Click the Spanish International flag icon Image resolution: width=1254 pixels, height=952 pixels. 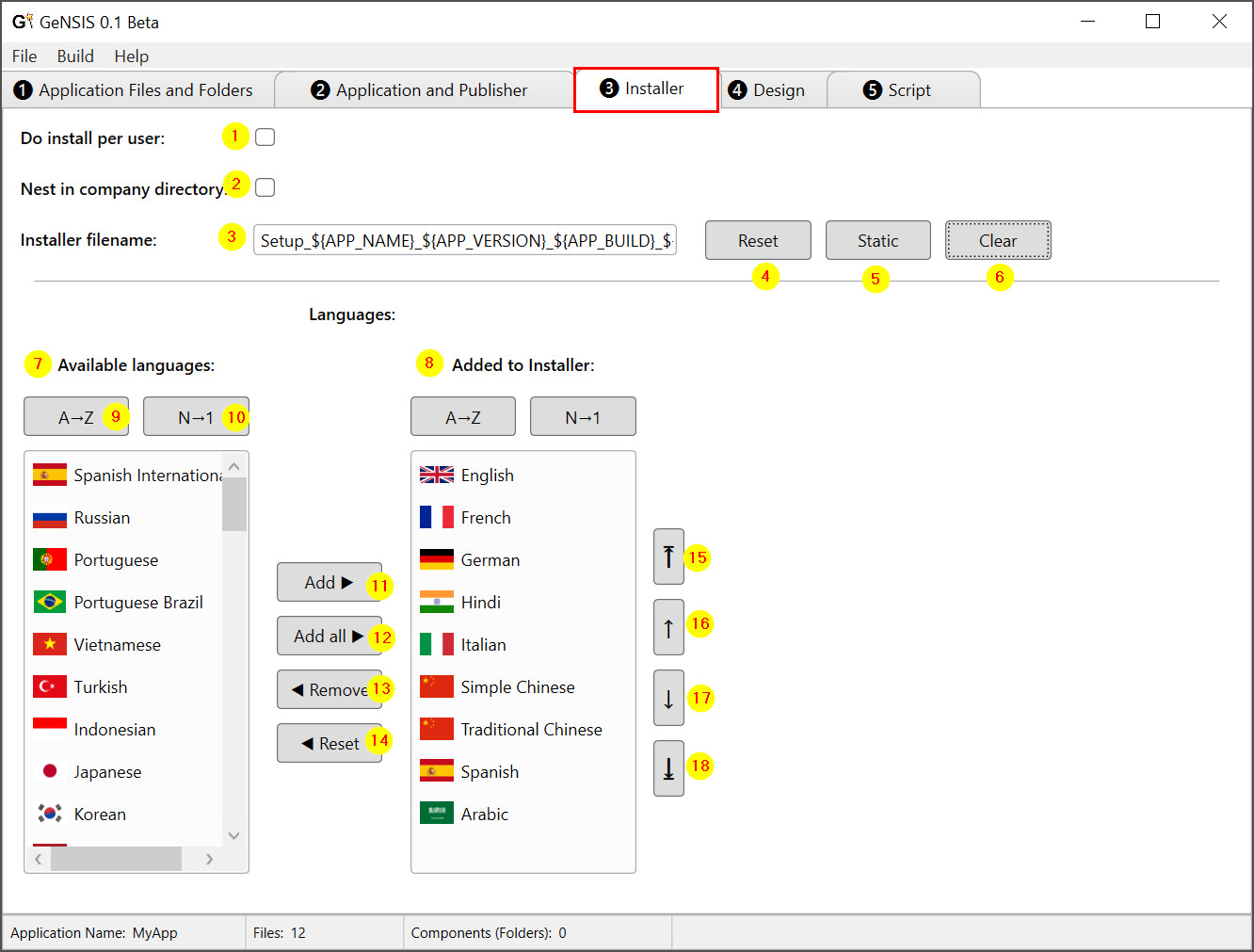(50, 475)
